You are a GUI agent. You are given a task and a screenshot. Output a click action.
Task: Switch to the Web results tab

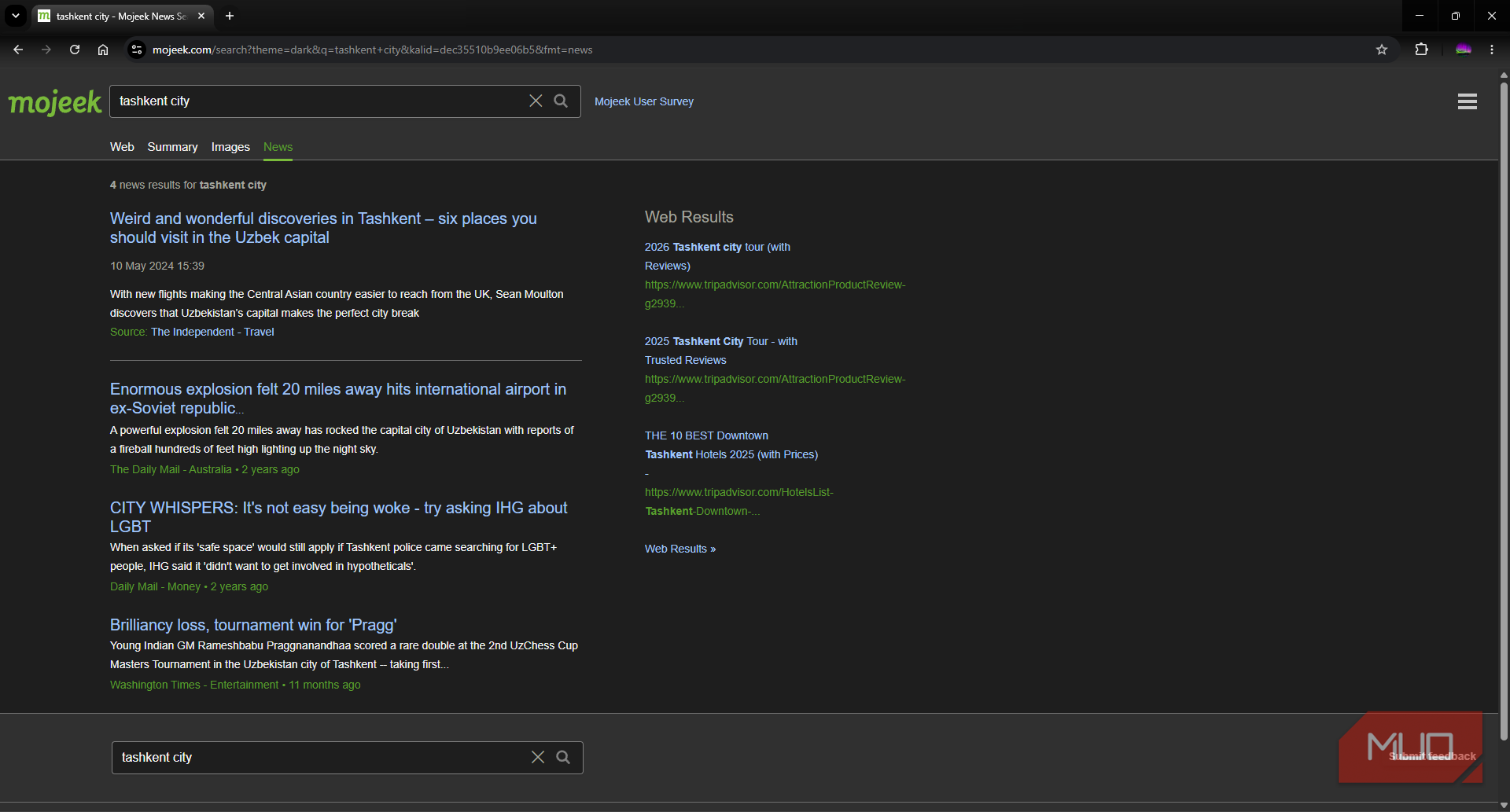(x=122, y=147)
